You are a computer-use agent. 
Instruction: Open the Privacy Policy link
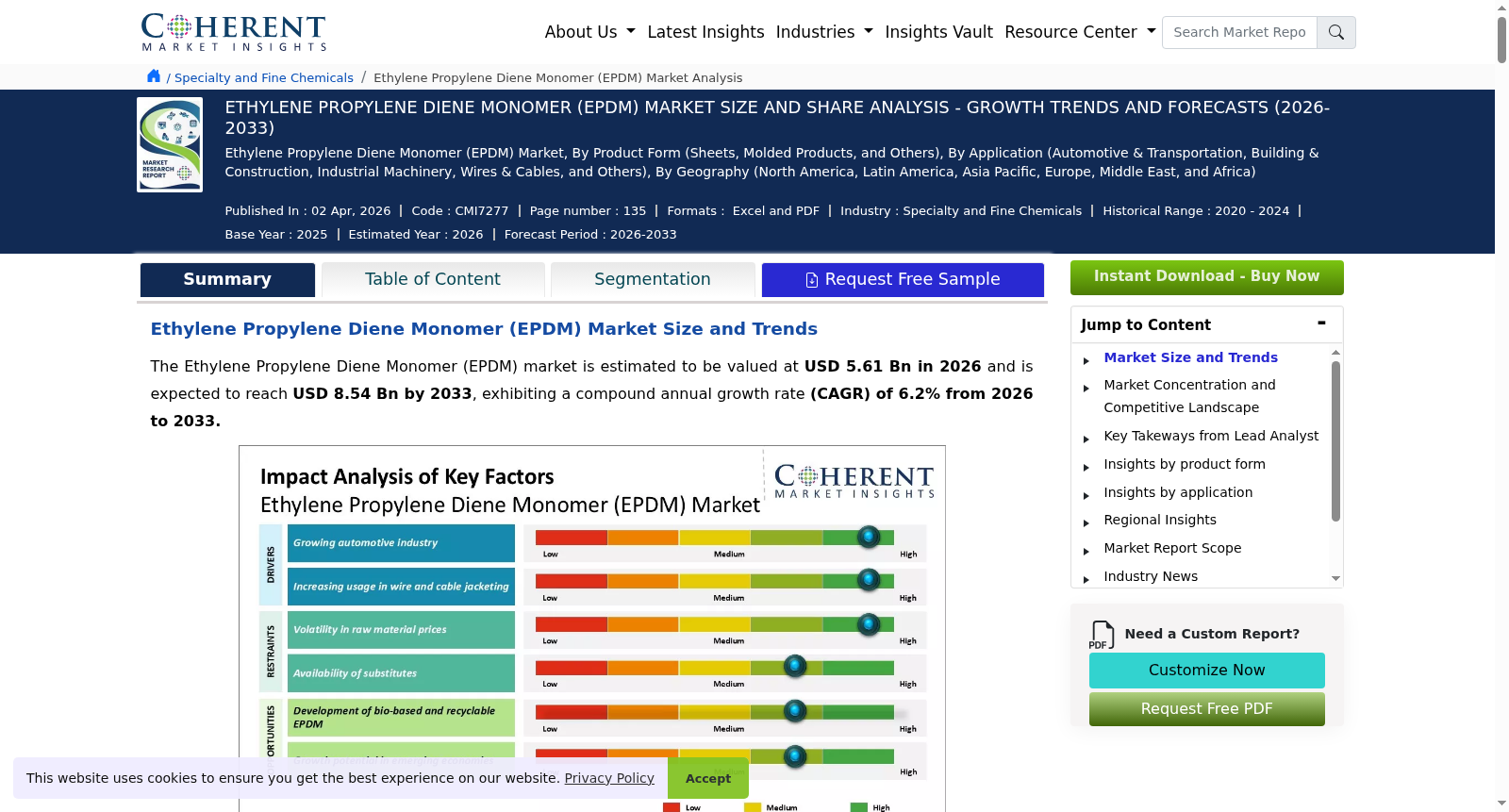point(609,778)
